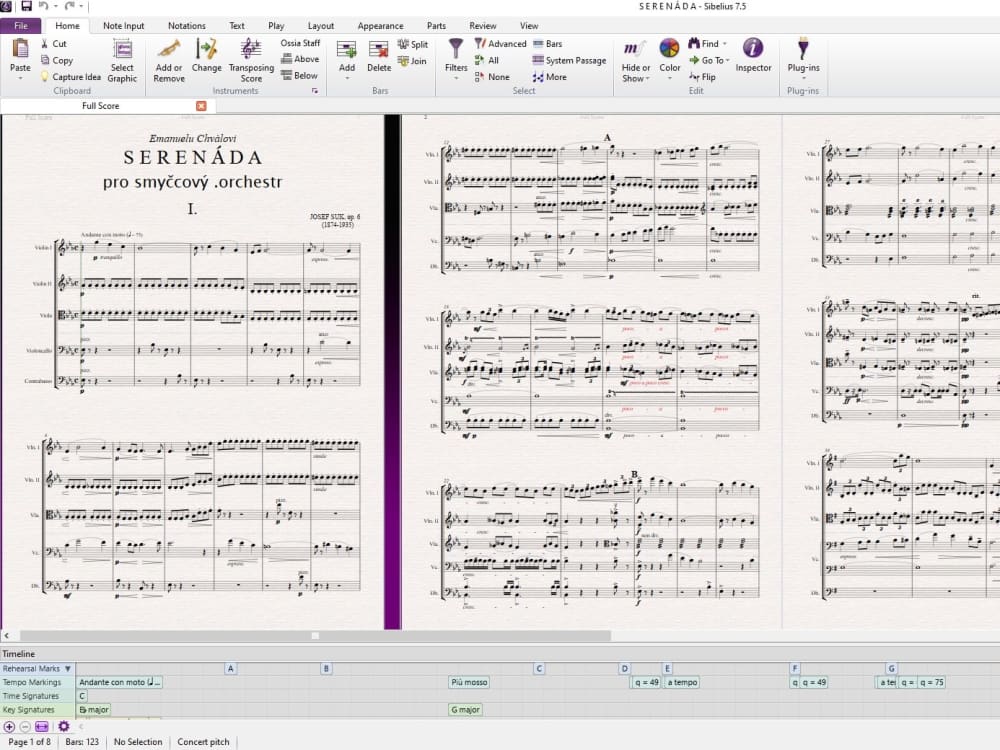Click the Page 1 of 8 status entry

pyautogui.click(x=29, y=742)
